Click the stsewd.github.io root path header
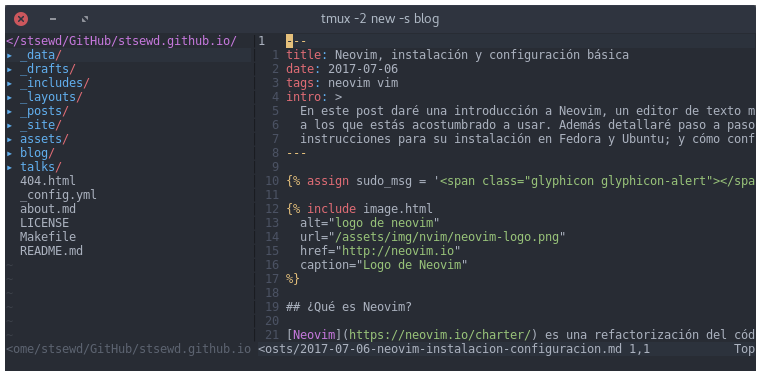Screen dimensions: 765x380 (x=121, y=41)
